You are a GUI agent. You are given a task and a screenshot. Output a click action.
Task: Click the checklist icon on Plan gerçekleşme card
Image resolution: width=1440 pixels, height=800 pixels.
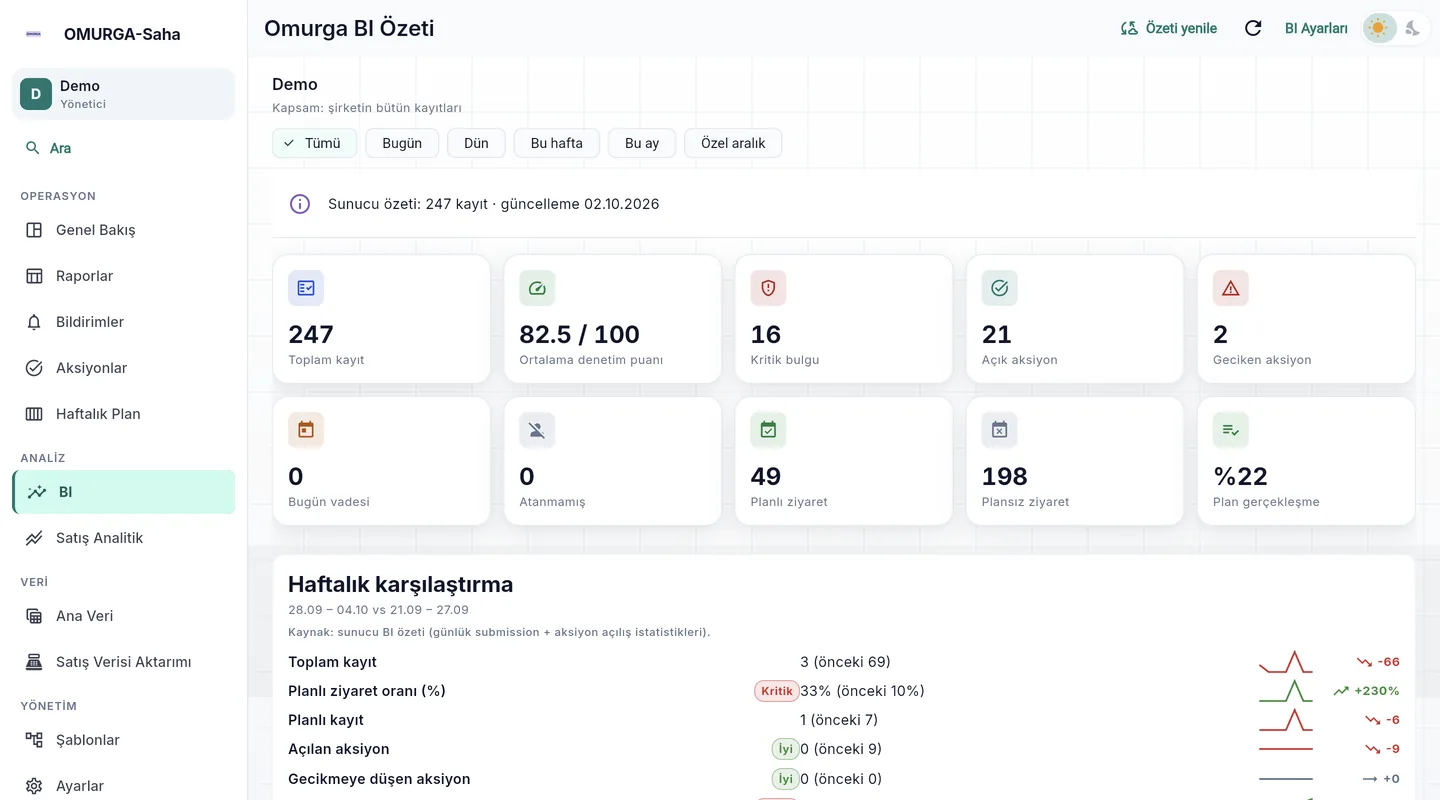pos(1230,430)
